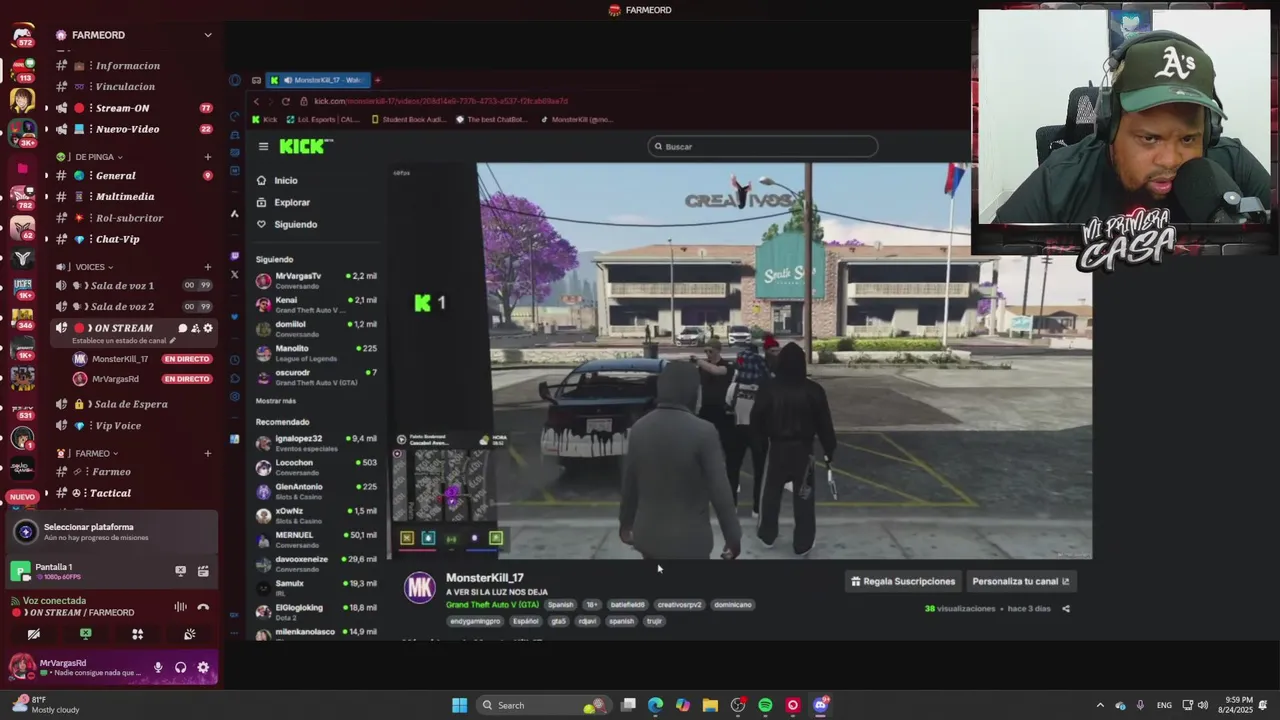Click the Windows Start button
The image size is (1280, 720).
(459, 705)
